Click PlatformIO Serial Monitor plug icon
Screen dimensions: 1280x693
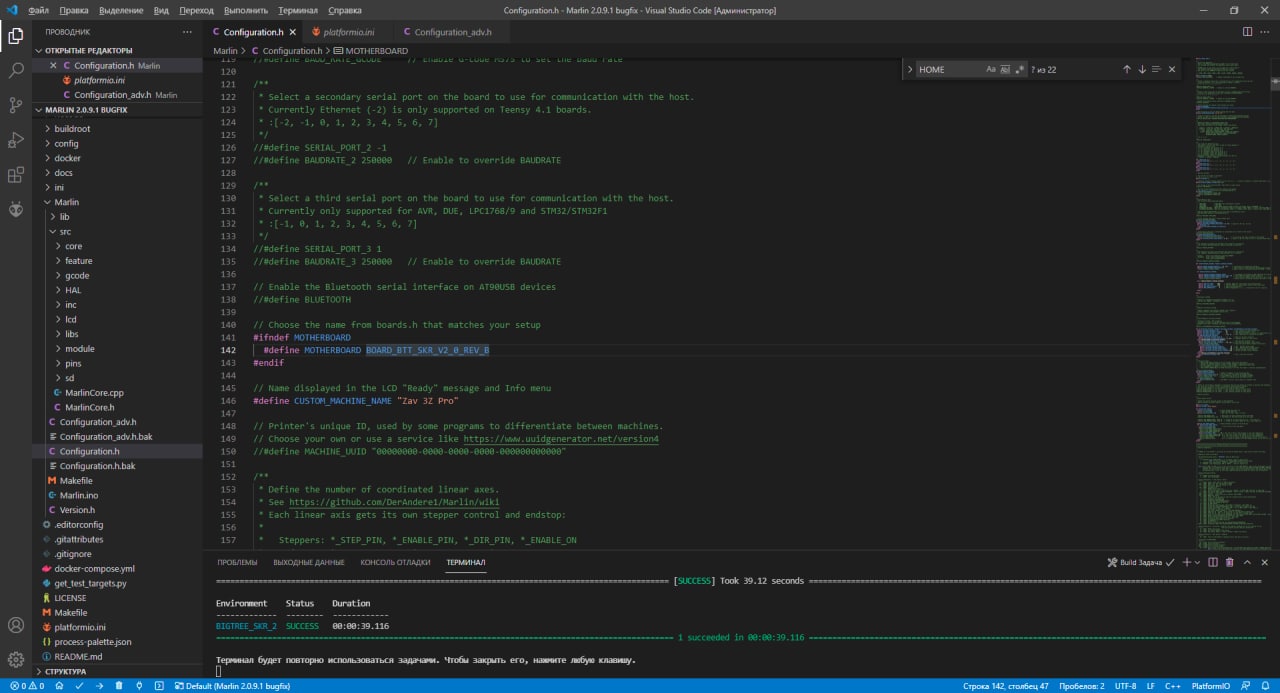point(139,686)
